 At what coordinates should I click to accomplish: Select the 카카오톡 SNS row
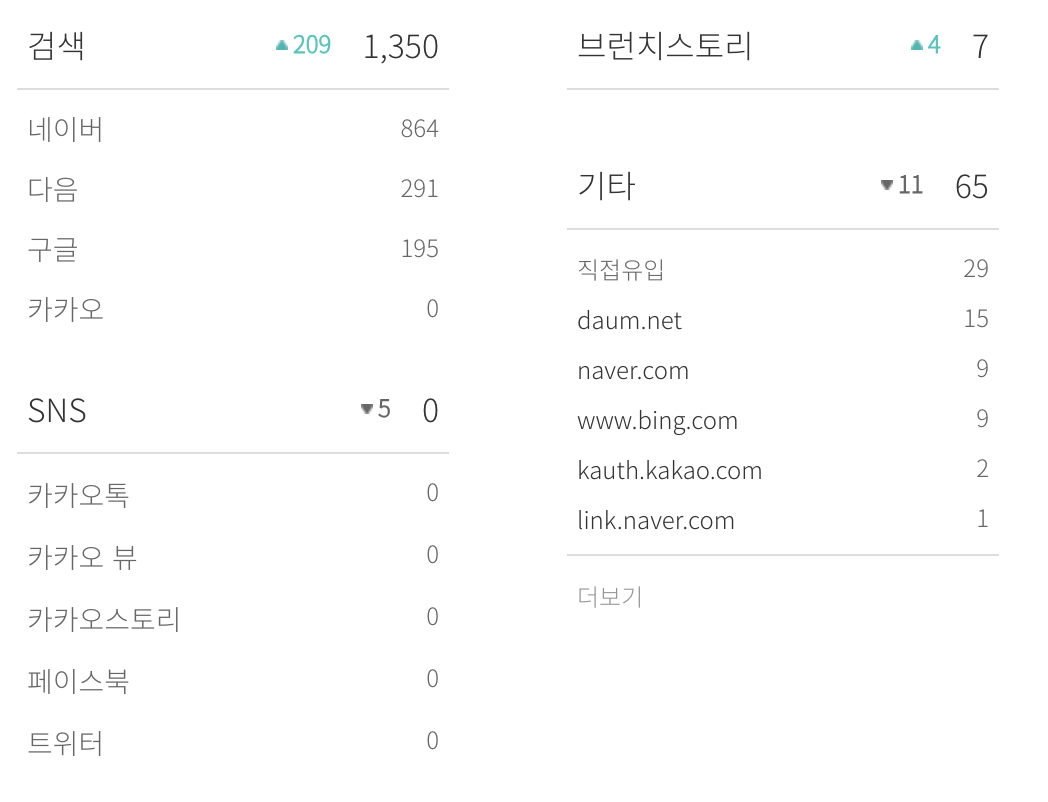[233, 494]
